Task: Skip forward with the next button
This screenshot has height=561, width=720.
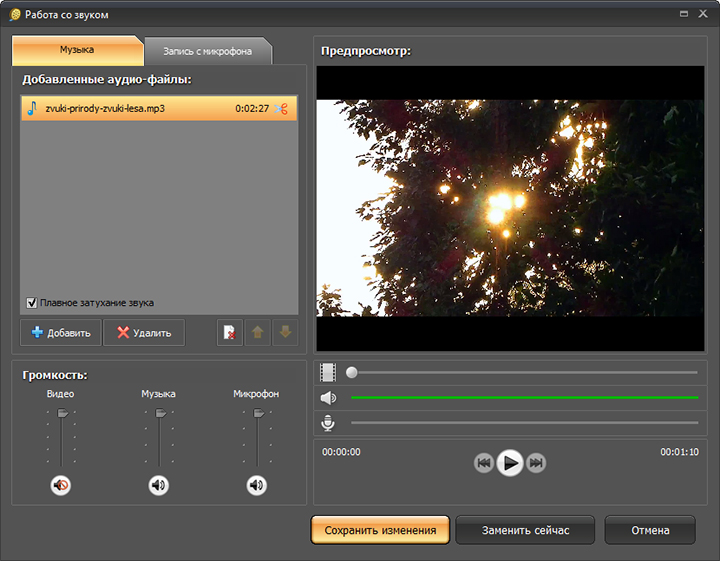Action: (536, 463)
